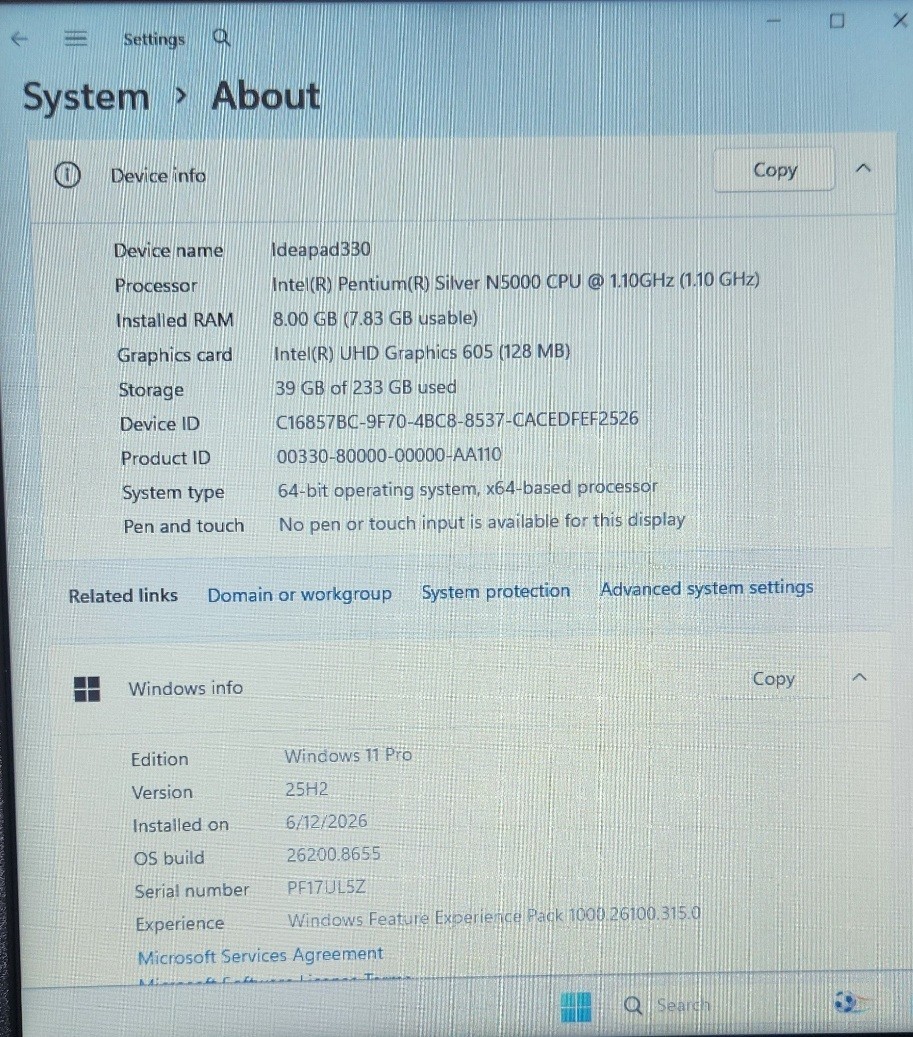Viewport: 913px width, 1037px height.
Task: Select Intel UHD Graphics 605 value
Action: click(x=422, y=353)
